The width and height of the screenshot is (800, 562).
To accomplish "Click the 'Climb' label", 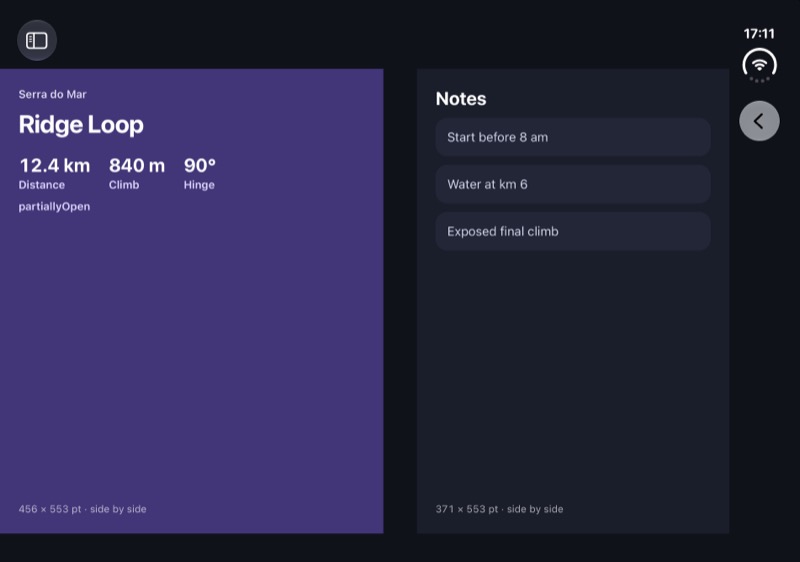I will pyautogui.click(x=124, y=185).
